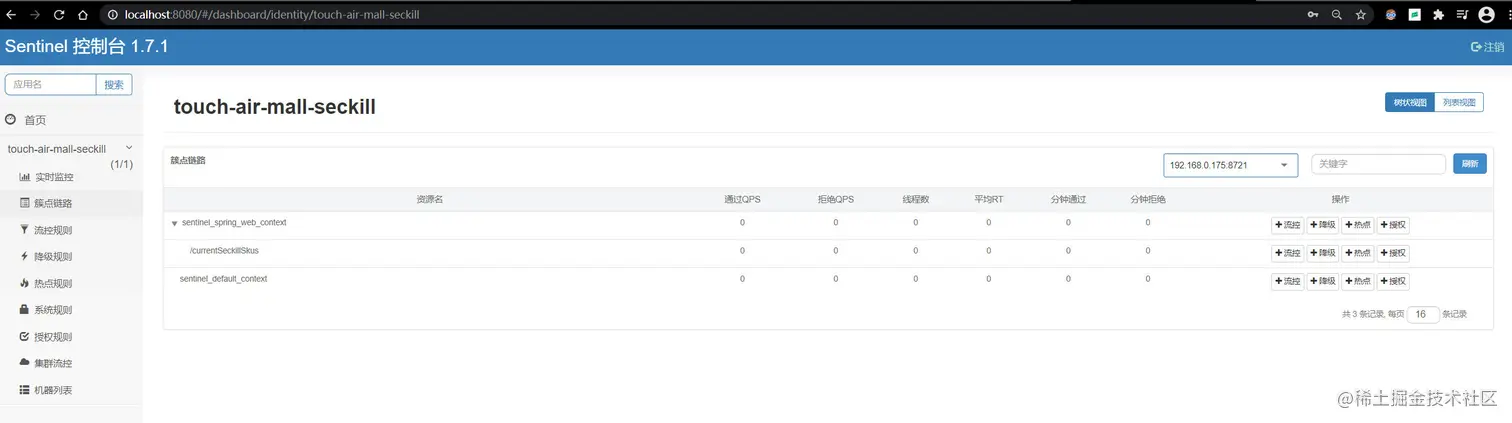This screenshot has height=423, width=1512.
Task: Focus the 应用名 app name search field
Action: point(51,85)
